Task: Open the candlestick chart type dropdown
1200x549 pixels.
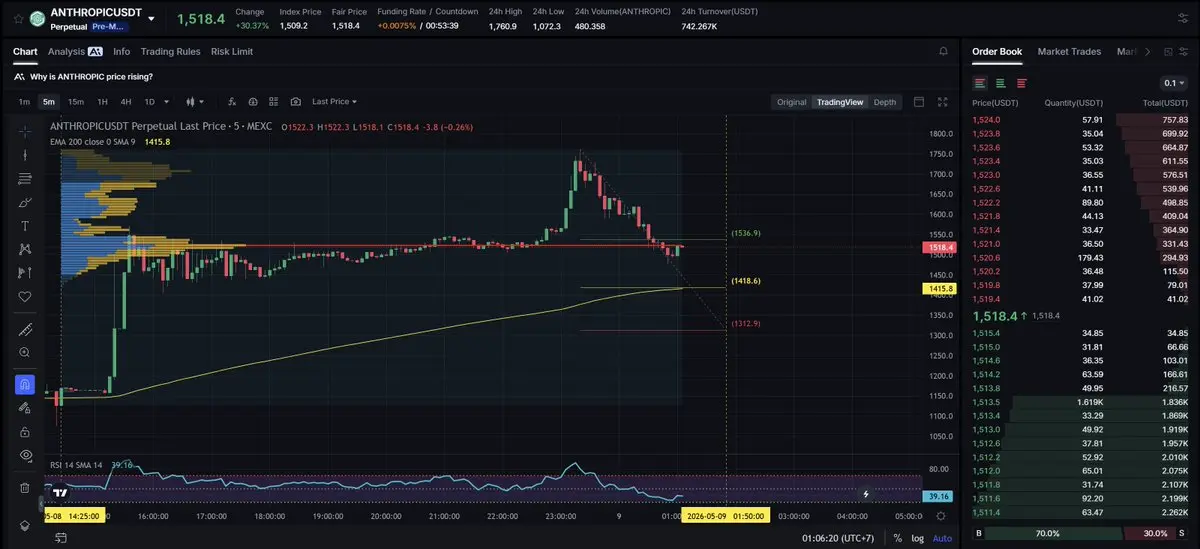Action: 195,101
